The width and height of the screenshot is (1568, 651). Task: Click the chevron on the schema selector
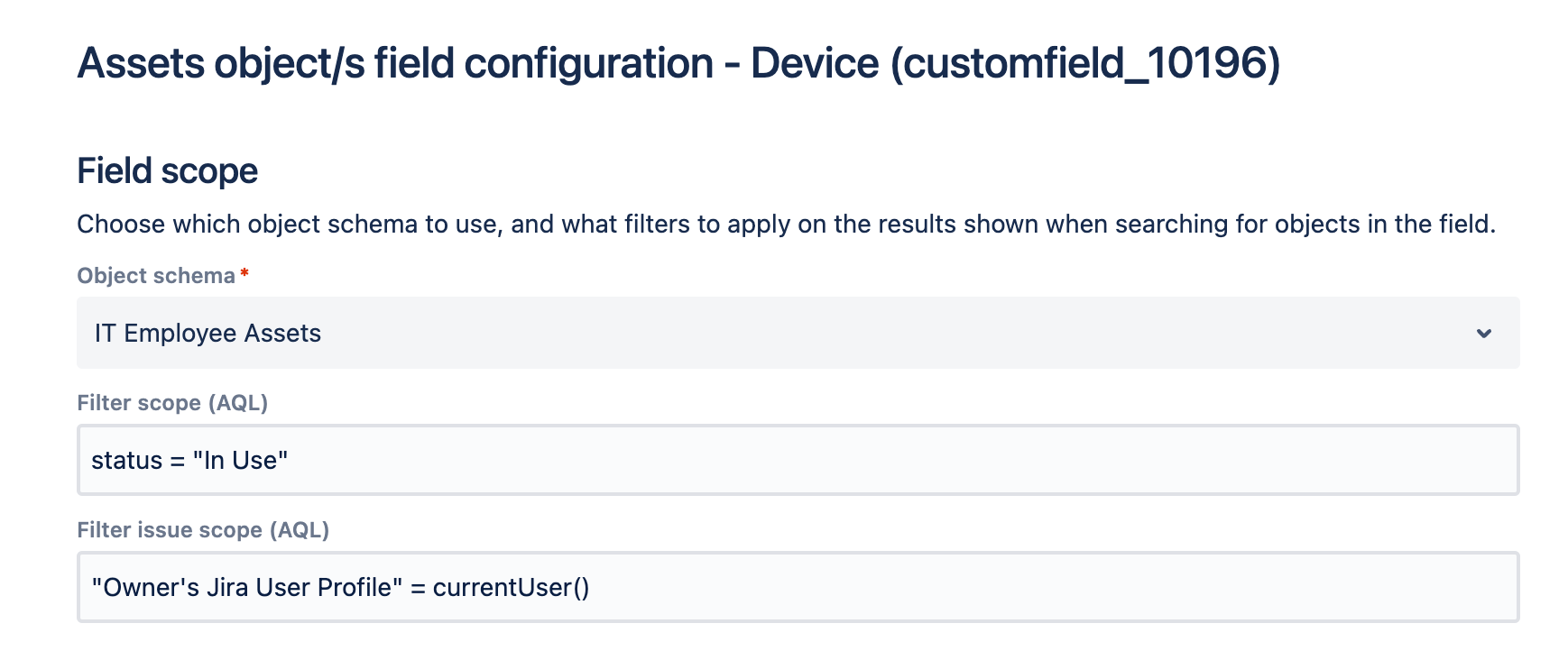click(1483, 334)
